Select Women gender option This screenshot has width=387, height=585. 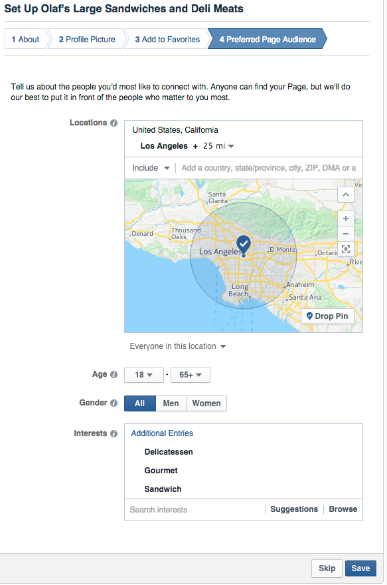(206, 403)
